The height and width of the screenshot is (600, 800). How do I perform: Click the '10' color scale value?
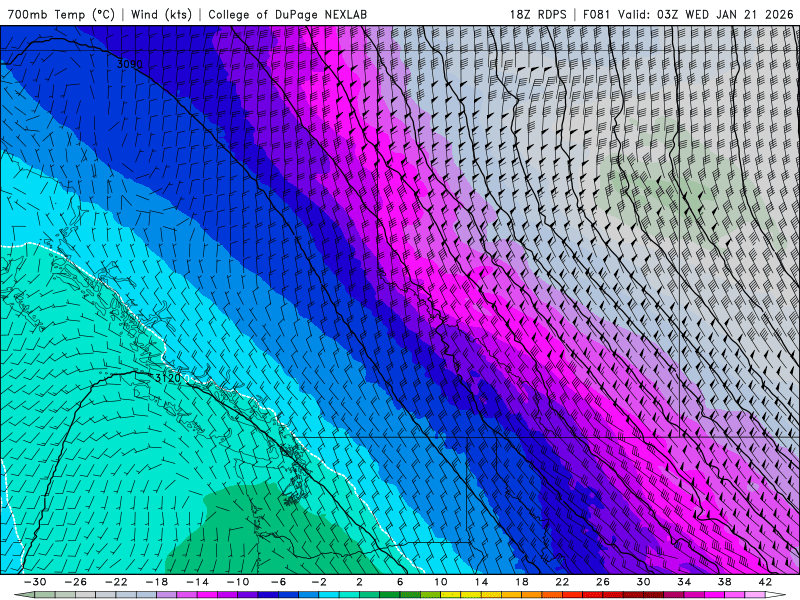(441, 582)
